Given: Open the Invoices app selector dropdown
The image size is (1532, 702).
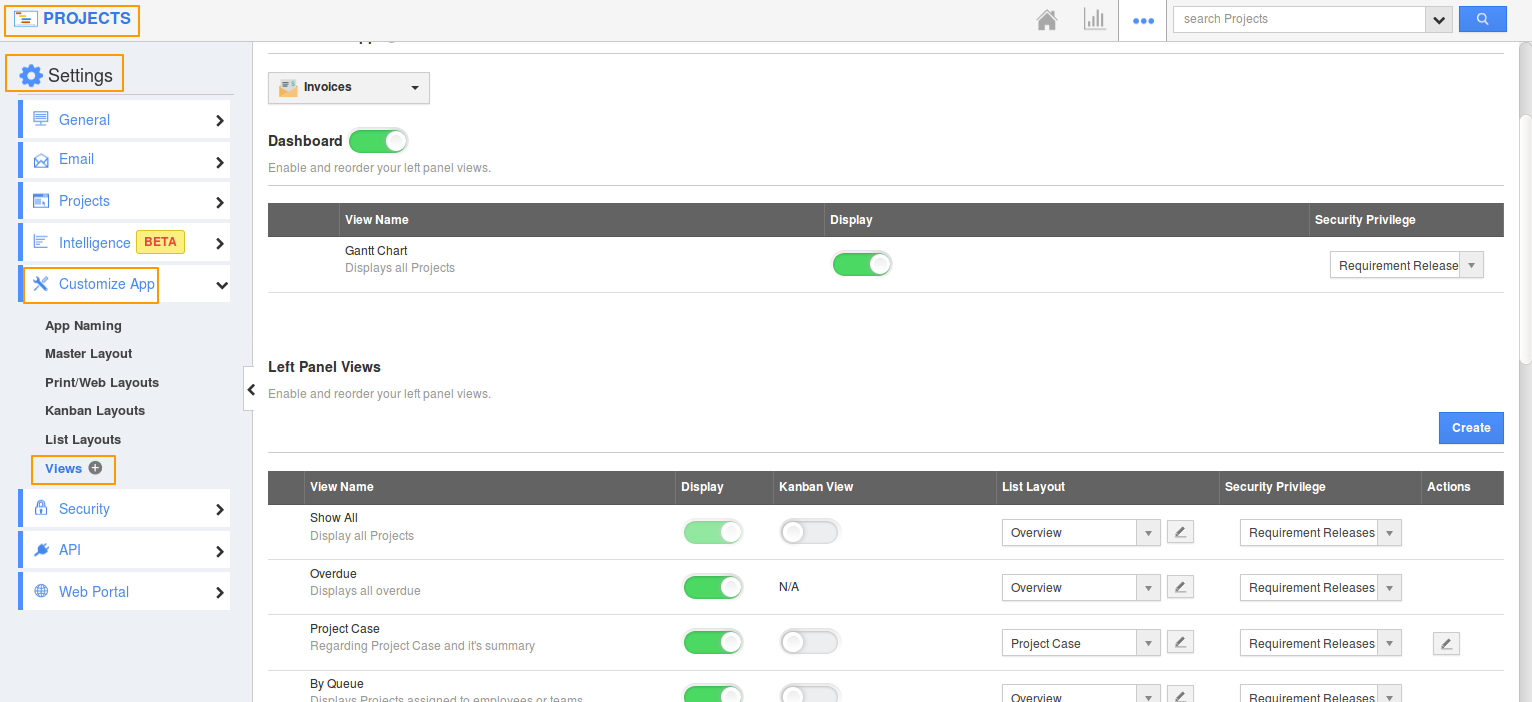Looking at the screenshot, I should coord(348,88).
